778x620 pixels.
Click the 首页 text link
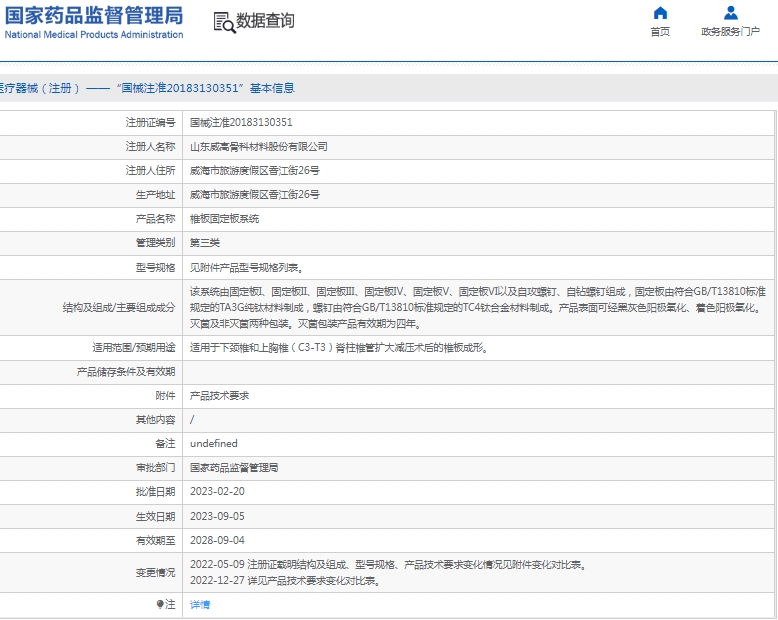point(660,32)
